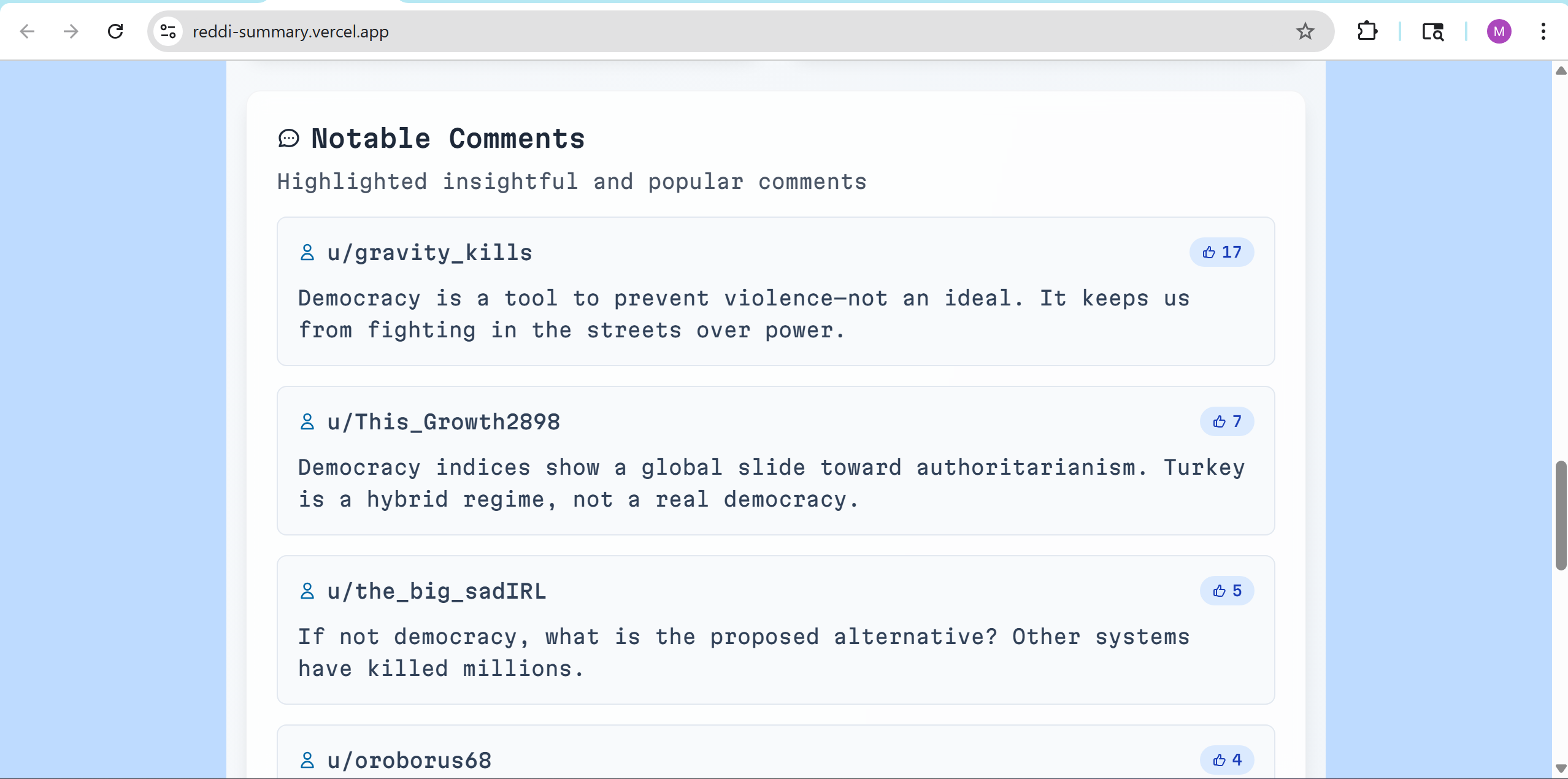1568x779 pixels.
Task: Click the user icon beside u/oroborus68
Action: click(307, 761)
